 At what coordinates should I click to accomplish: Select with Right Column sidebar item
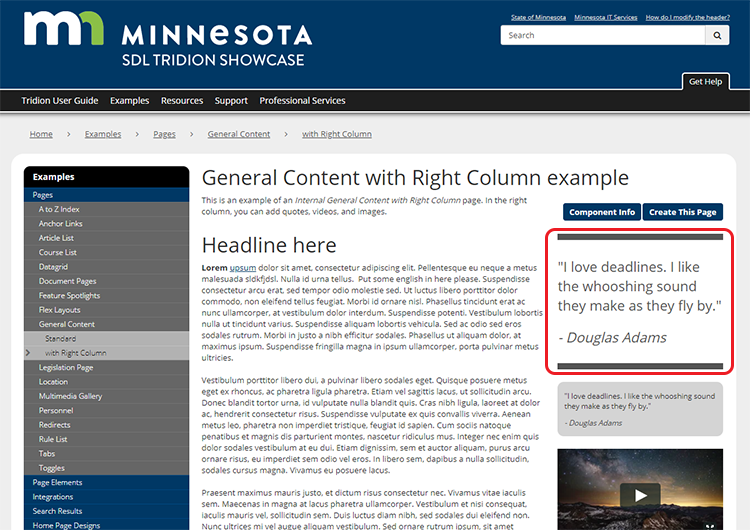[107, 353]
